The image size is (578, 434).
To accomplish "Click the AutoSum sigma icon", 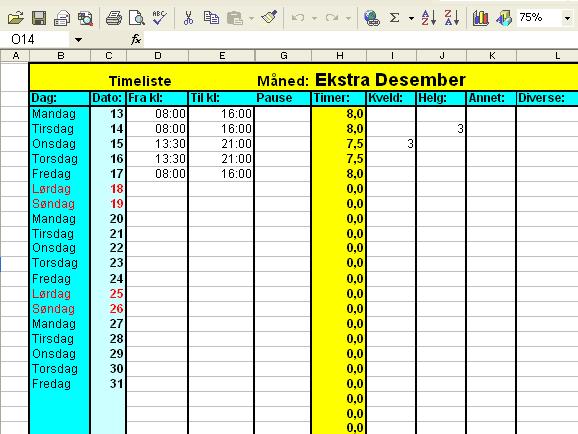I will (394, 17).
